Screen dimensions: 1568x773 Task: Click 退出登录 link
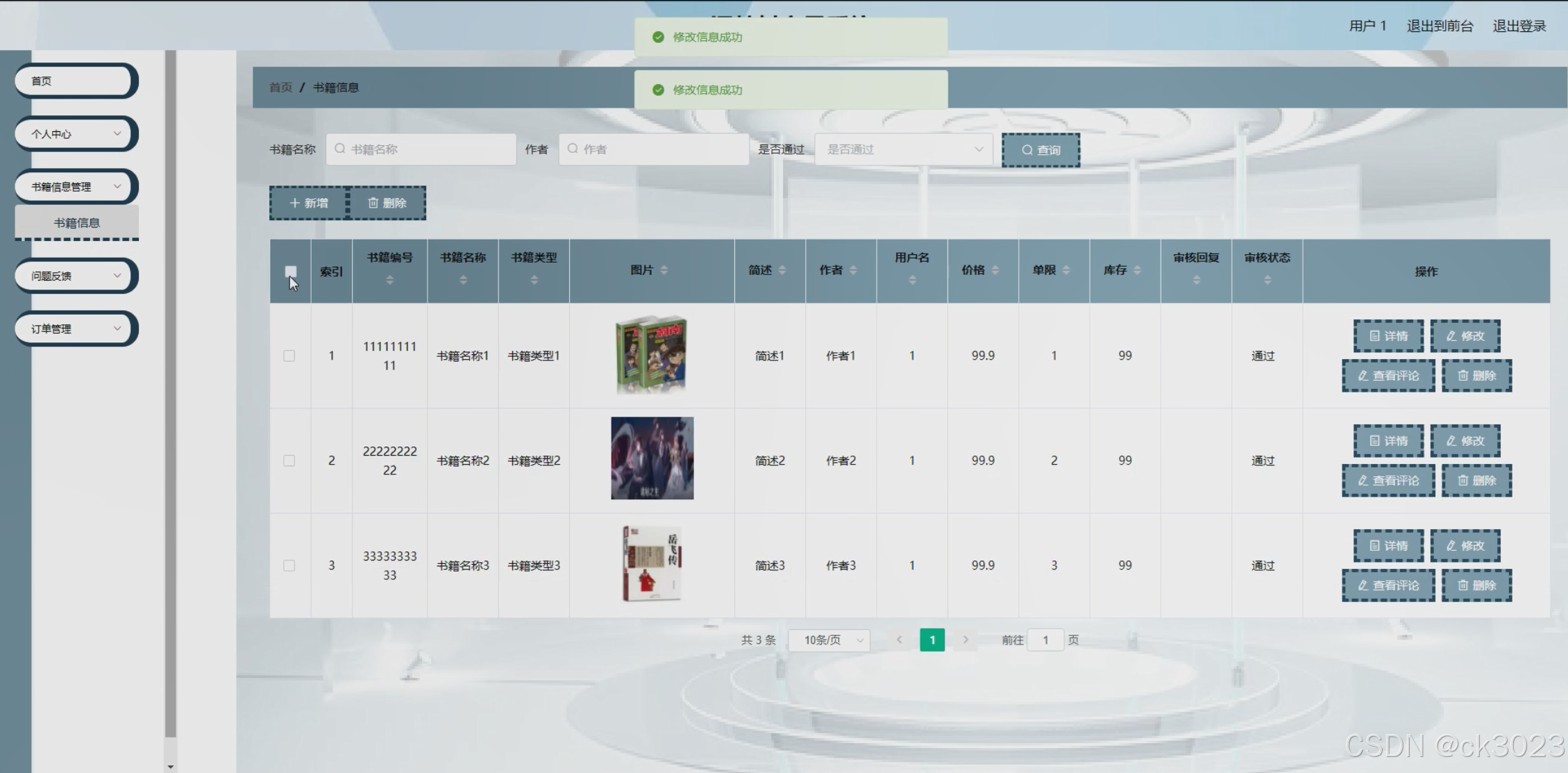1519,26
